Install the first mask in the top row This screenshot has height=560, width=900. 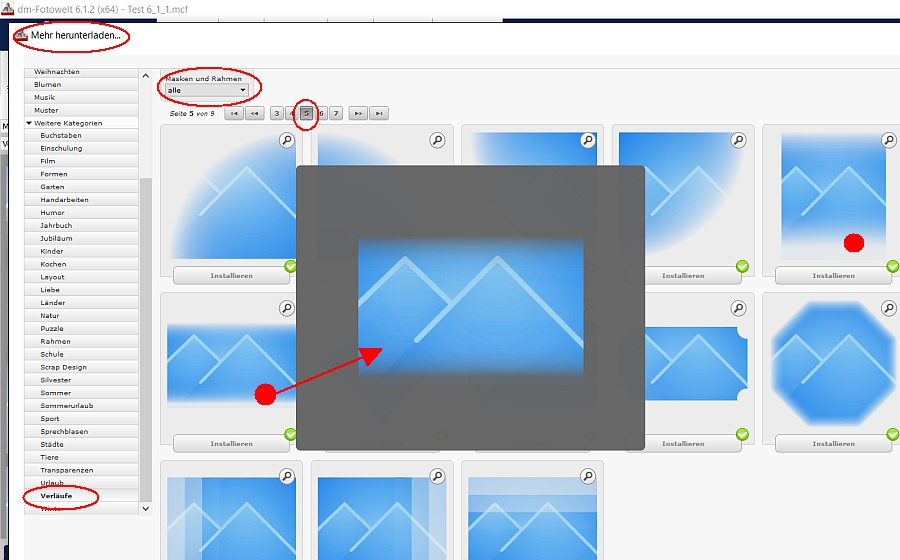pyautogui.click(x=231, y=275)
